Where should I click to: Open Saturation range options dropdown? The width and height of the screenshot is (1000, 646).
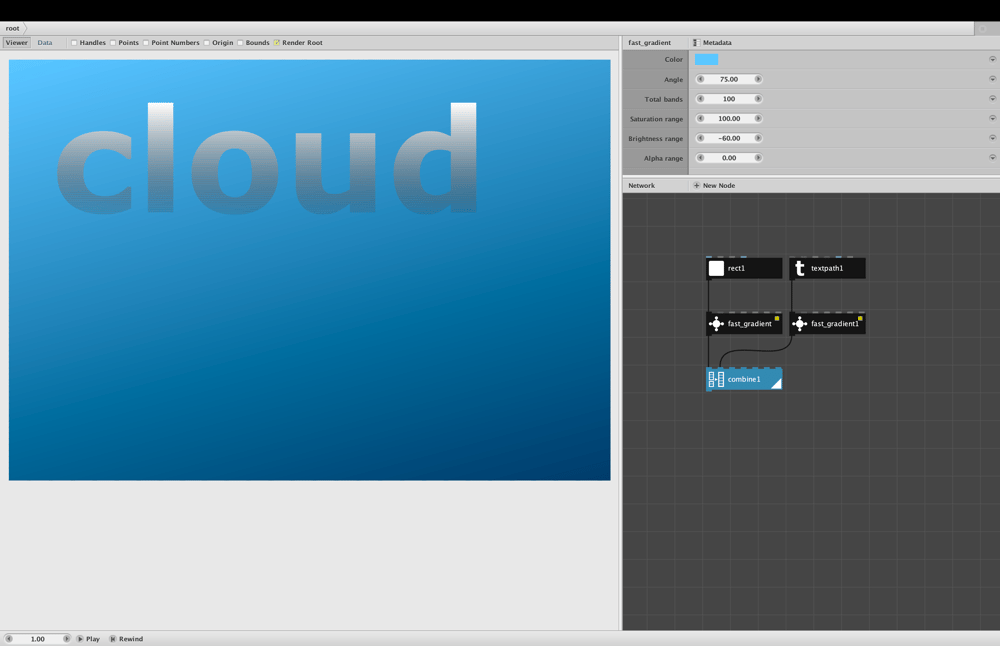point(992,119)
